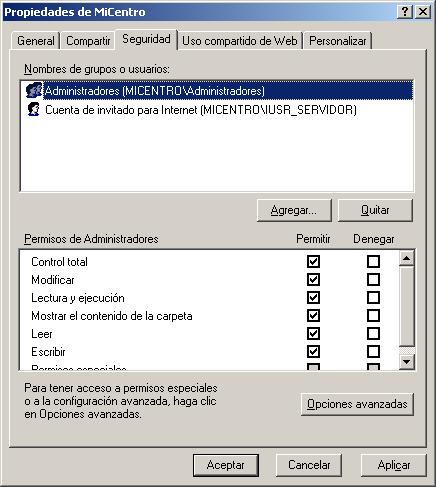Open the Uso compartido de Web tab

[x=240, y=41]
